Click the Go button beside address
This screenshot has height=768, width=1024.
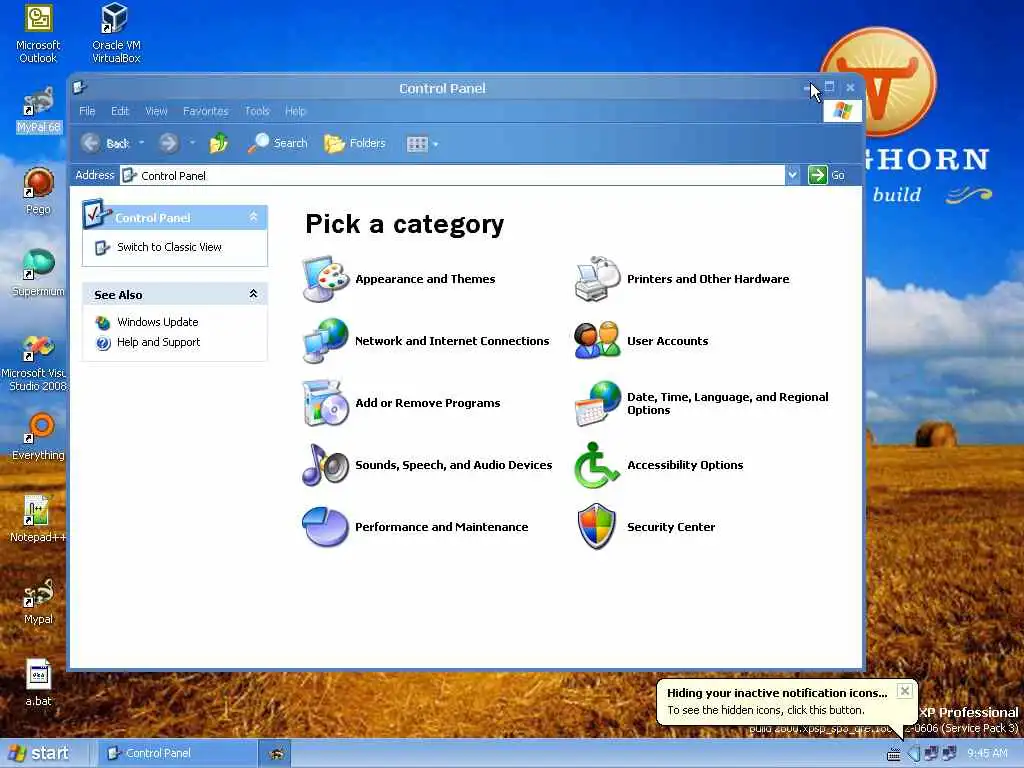click(827, 175)
